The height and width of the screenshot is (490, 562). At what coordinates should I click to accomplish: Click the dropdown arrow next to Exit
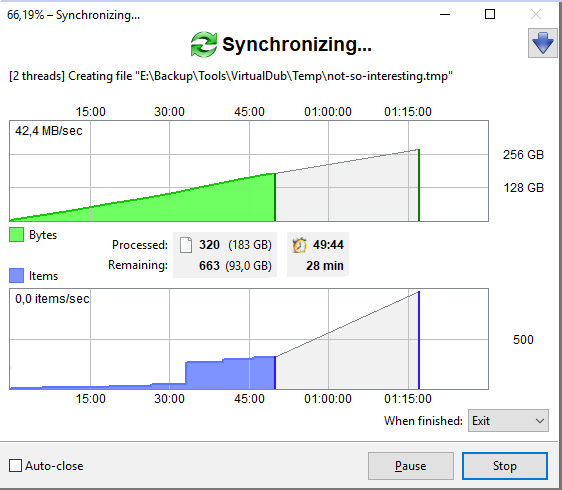click(540, 421)
